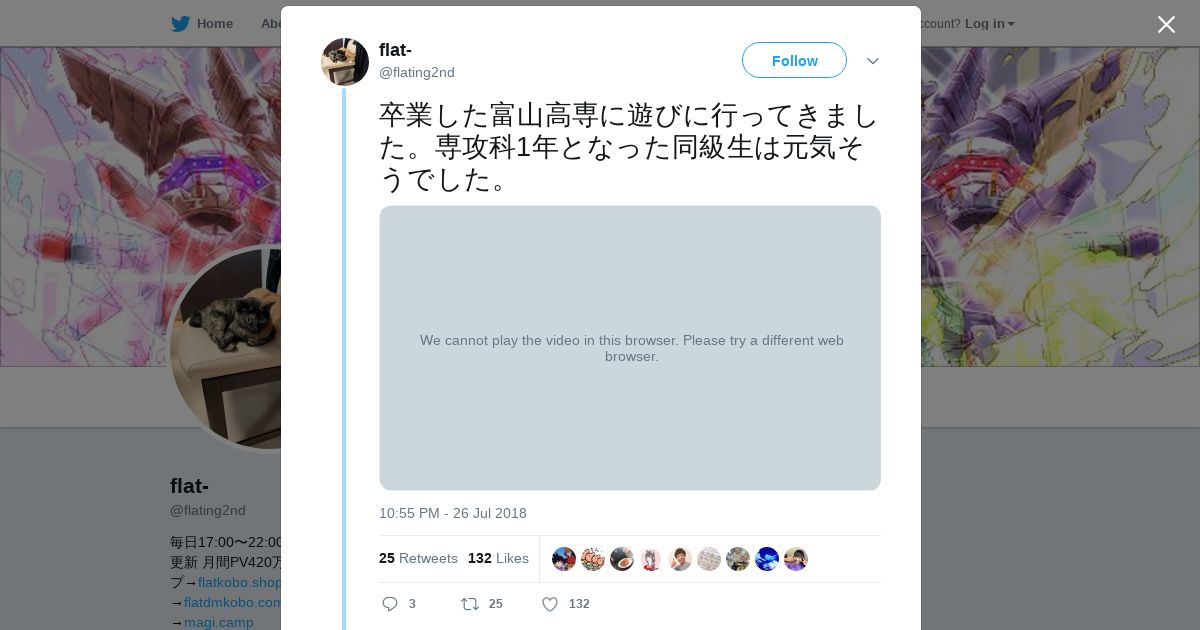Screen dimensions: 1200x630
Task: Open the flatkobo.shop link
Action: point(239,582)
